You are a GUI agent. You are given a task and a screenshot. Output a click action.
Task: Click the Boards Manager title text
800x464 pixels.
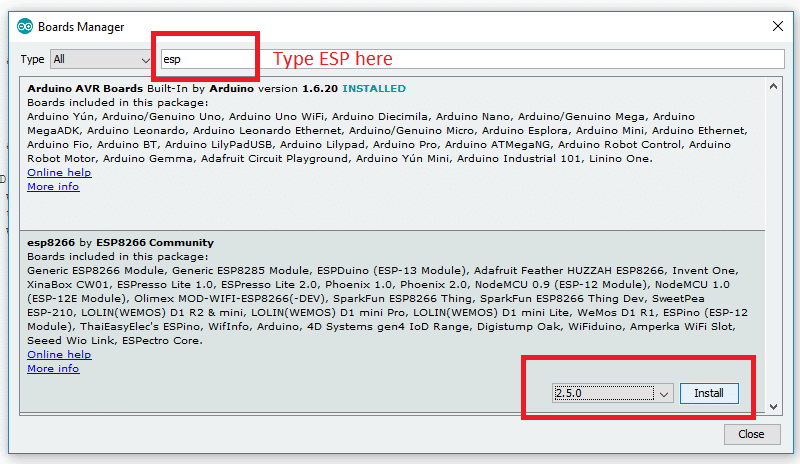point(81,27)
